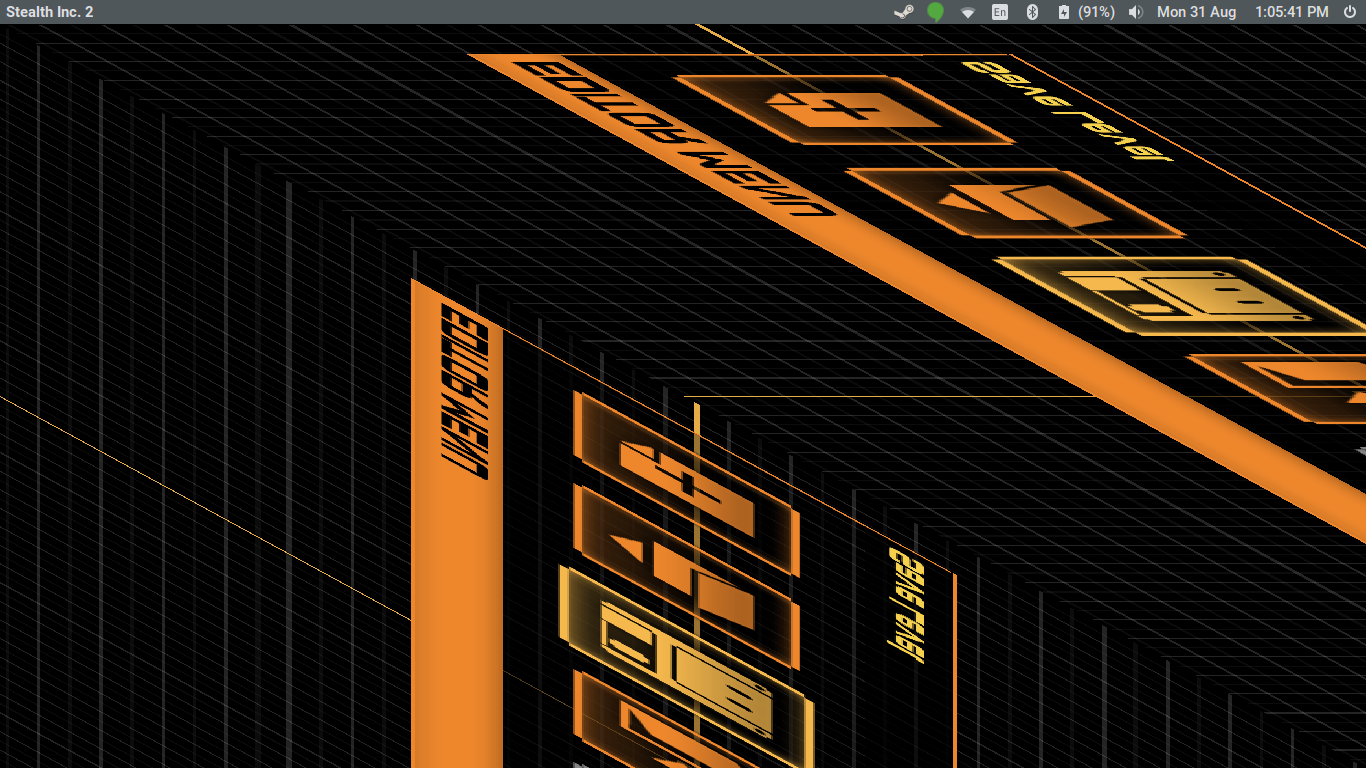Open the Mon 31 Aug date calendar
The height and width of the screenshot is (768, 1366).
pyautogui.click(x=1196, y=12)
